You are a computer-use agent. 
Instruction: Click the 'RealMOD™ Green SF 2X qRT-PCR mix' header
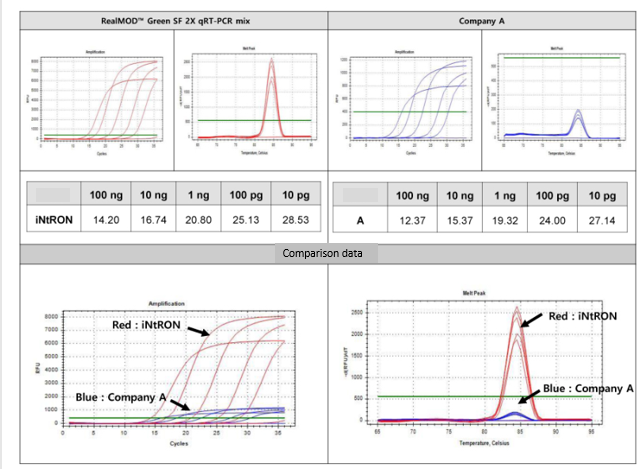(176, 21)
